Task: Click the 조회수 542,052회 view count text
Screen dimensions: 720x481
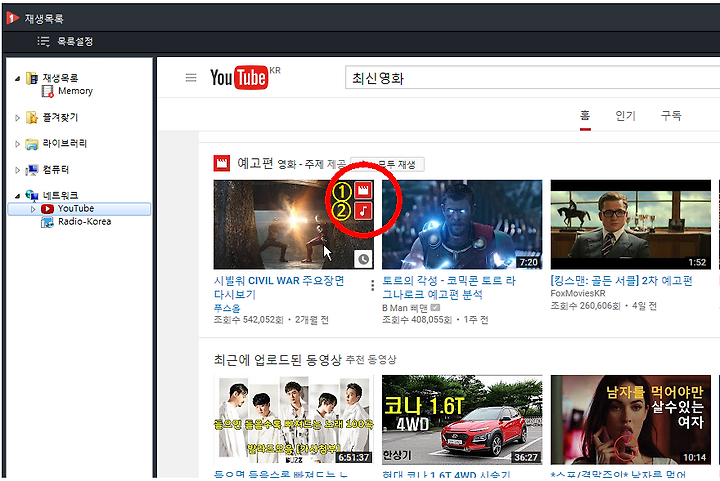Action: (248, 319)
